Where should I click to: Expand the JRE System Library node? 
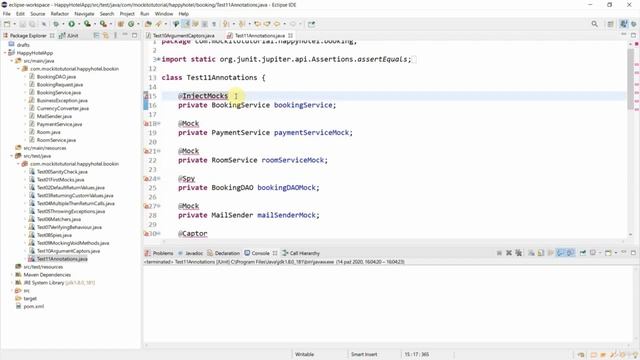[12, 282]
